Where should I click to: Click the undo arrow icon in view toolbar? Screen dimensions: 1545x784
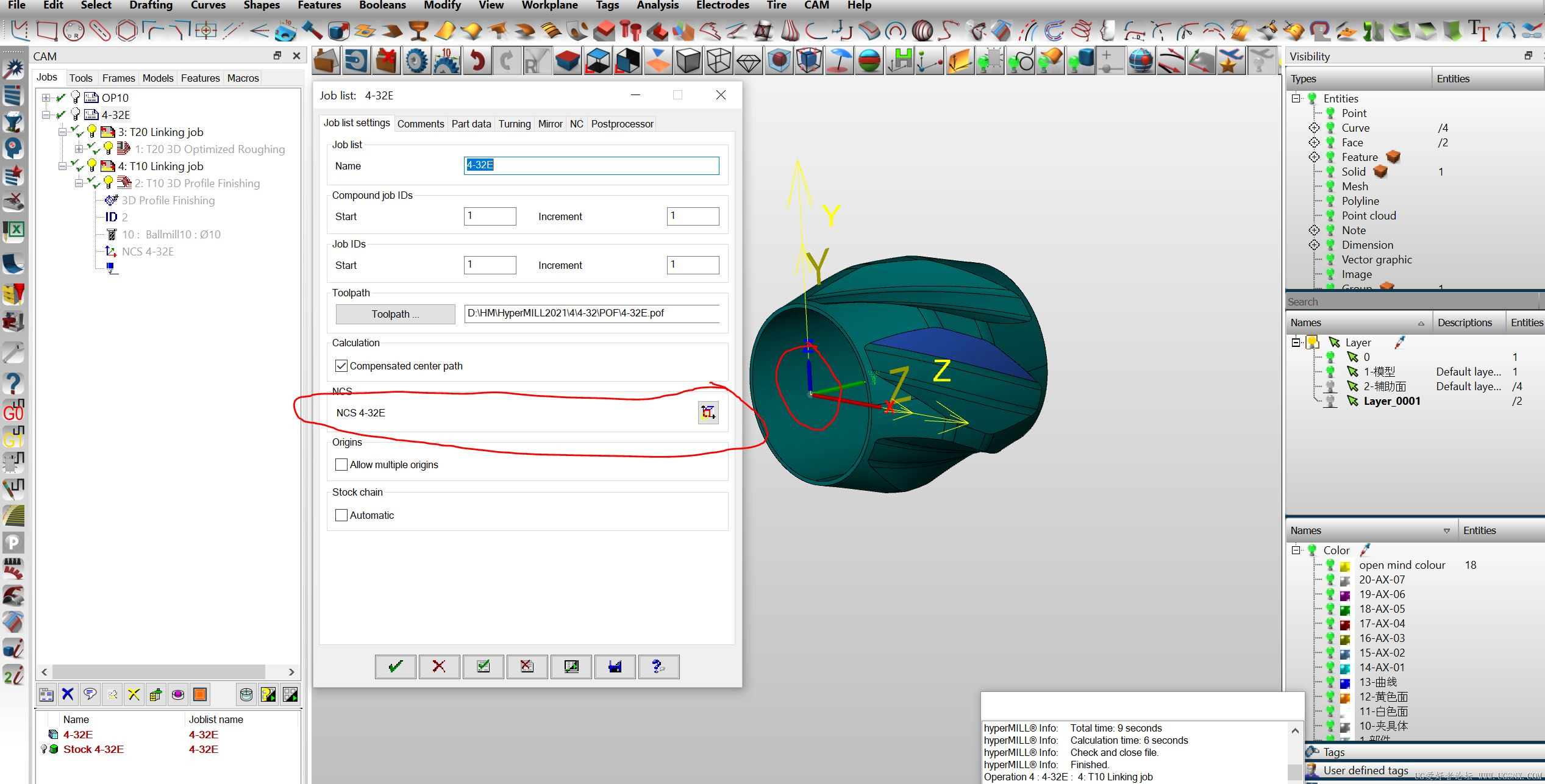click(477, 61)
